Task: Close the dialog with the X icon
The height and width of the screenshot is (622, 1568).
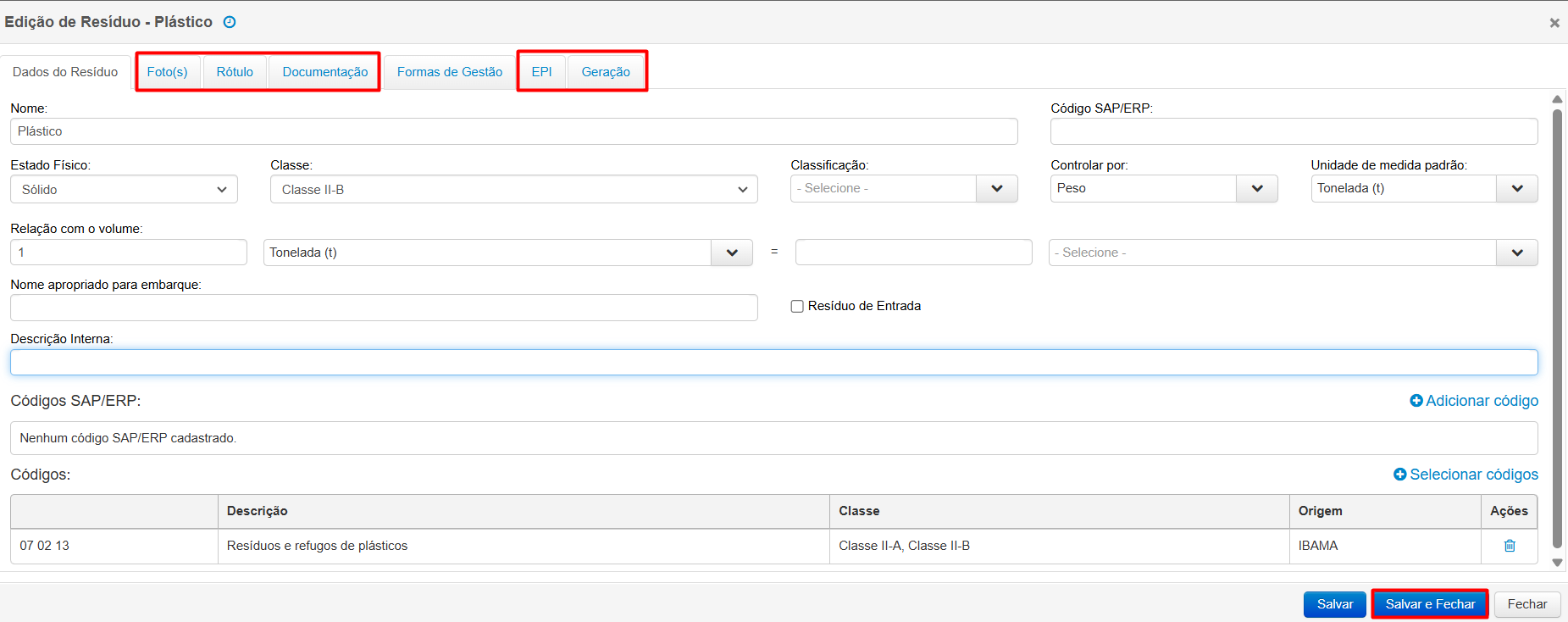Action: [1554, 23]
